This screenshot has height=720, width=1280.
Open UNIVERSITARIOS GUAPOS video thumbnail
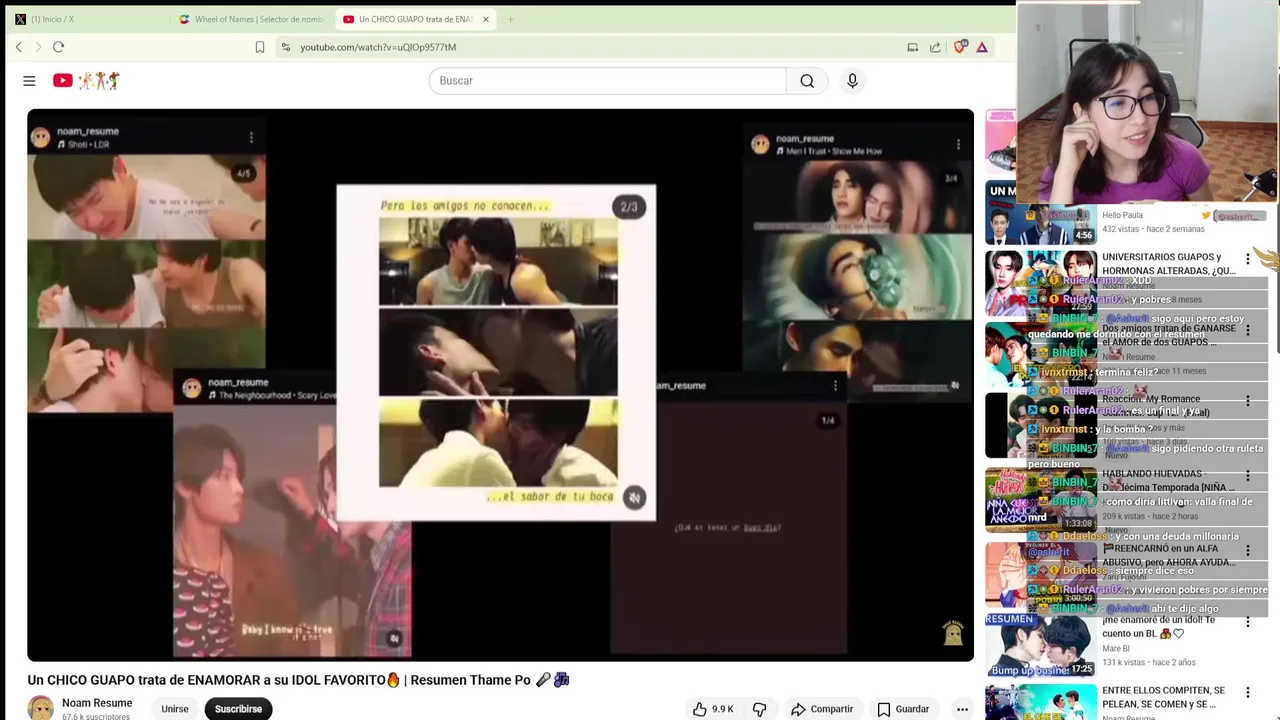coord(1040,283)
